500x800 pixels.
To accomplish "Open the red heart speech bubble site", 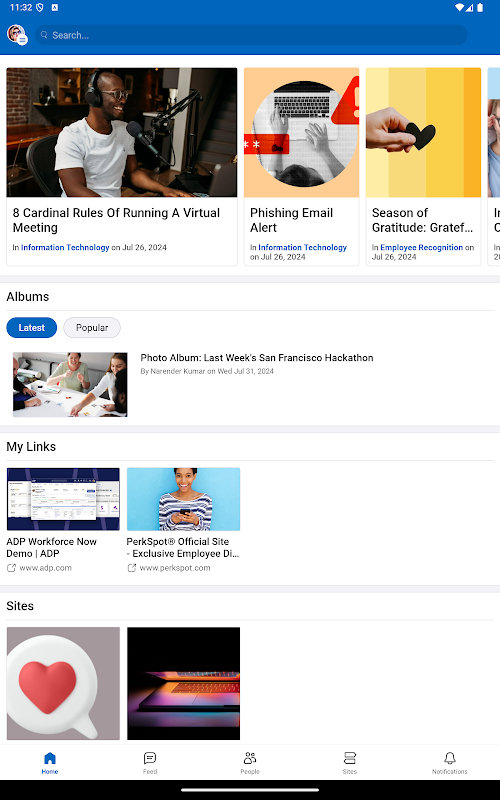I will (63, 684).
